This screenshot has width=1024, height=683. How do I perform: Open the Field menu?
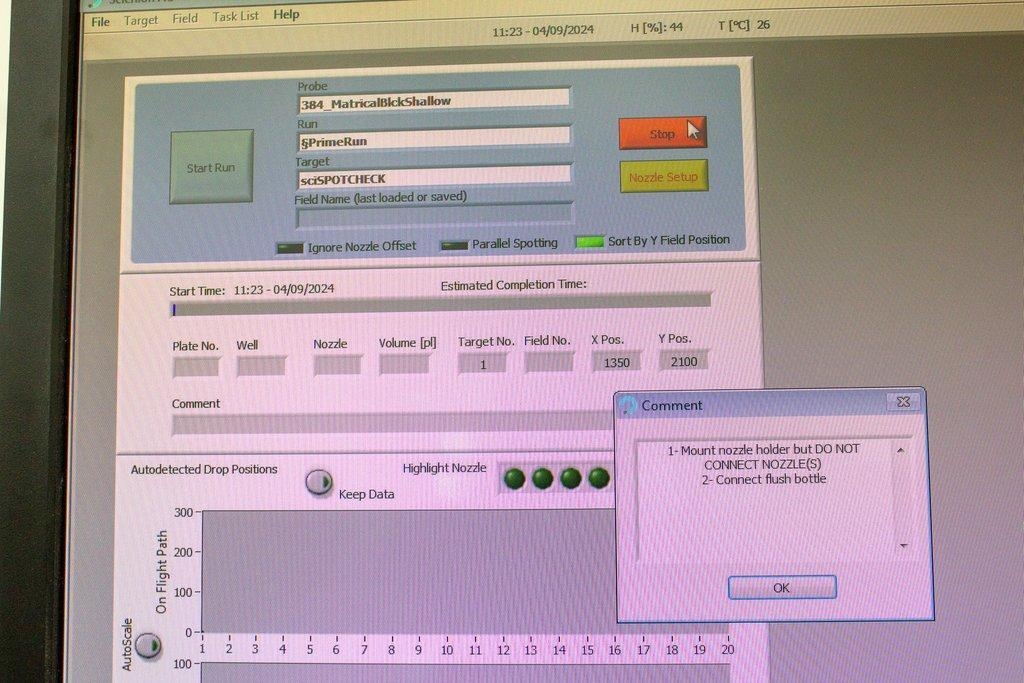[x=185, y=18]
